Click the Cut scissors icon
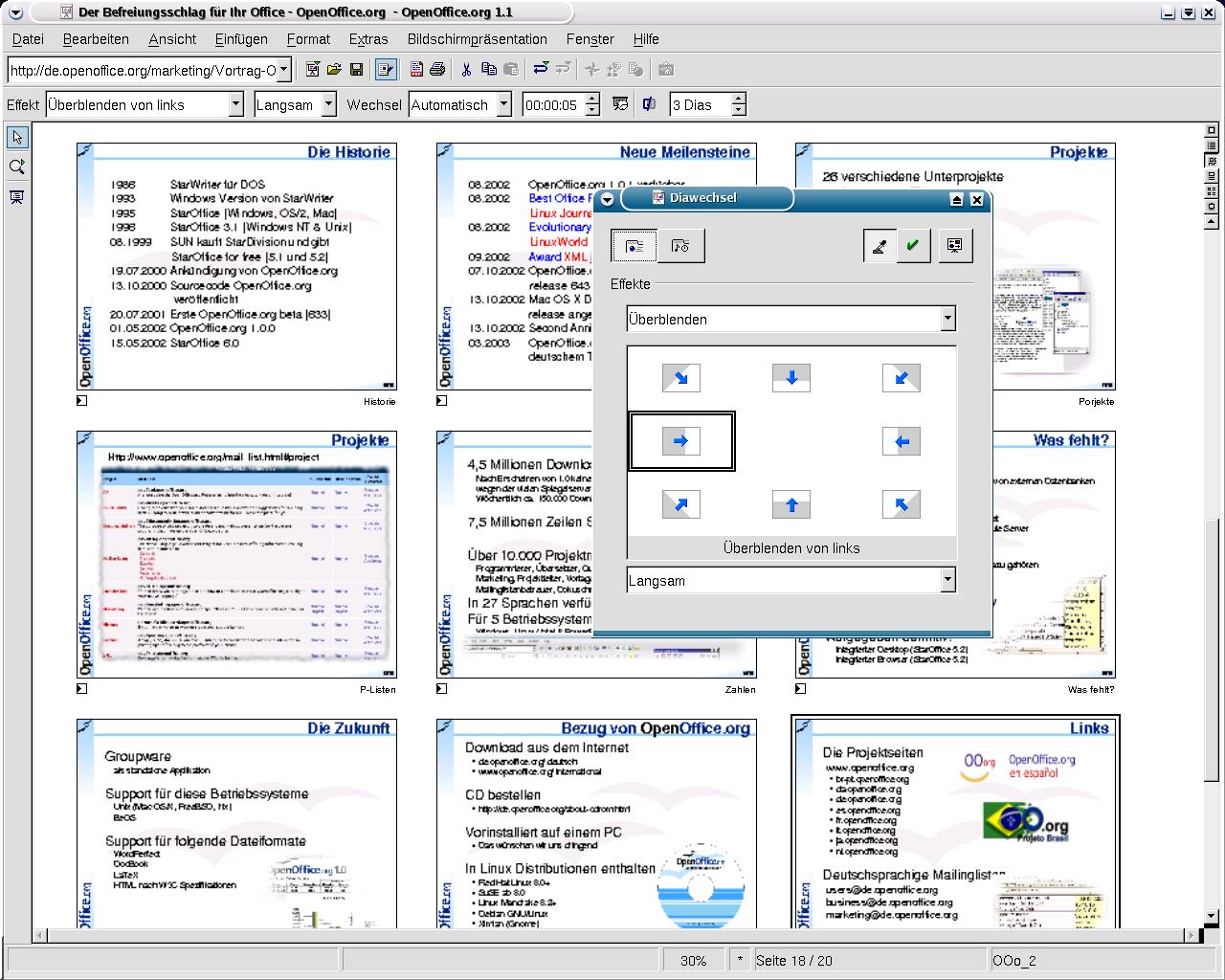The width and height of the screenshot is (1225, 980). pyautogui.click(x=466, y=69)
